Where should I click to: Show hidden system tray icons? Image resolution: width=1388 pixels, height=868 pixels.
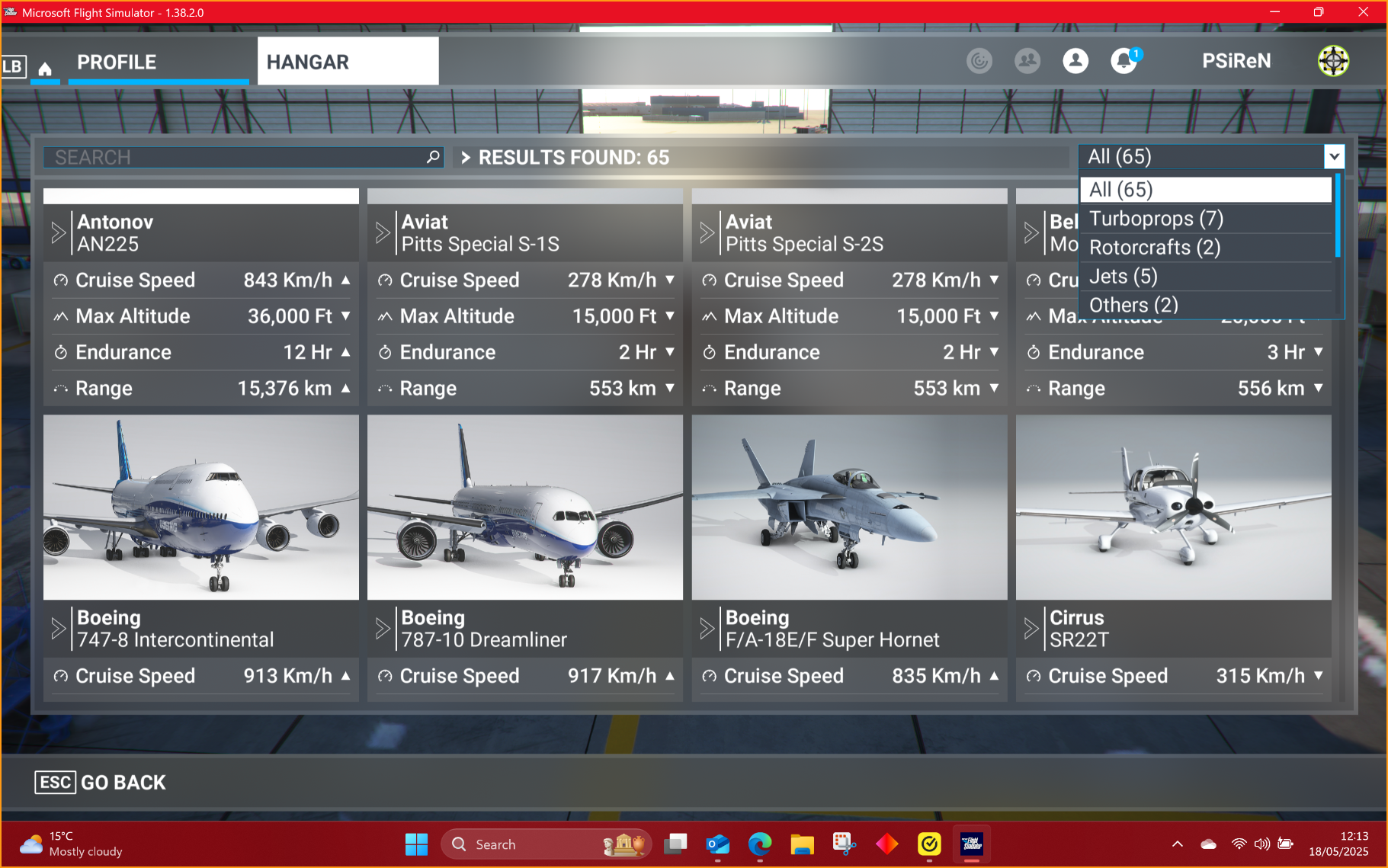[1178, 844]
